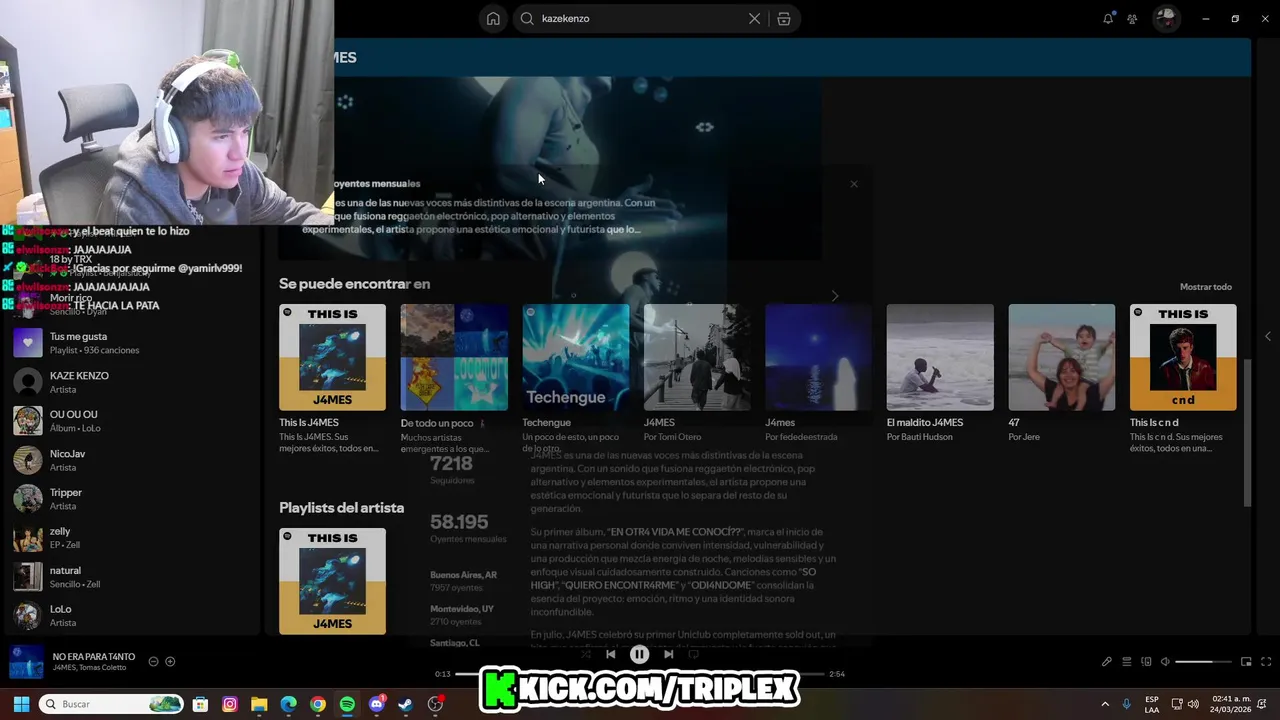Open Windows Start menu

coord(21,704)
